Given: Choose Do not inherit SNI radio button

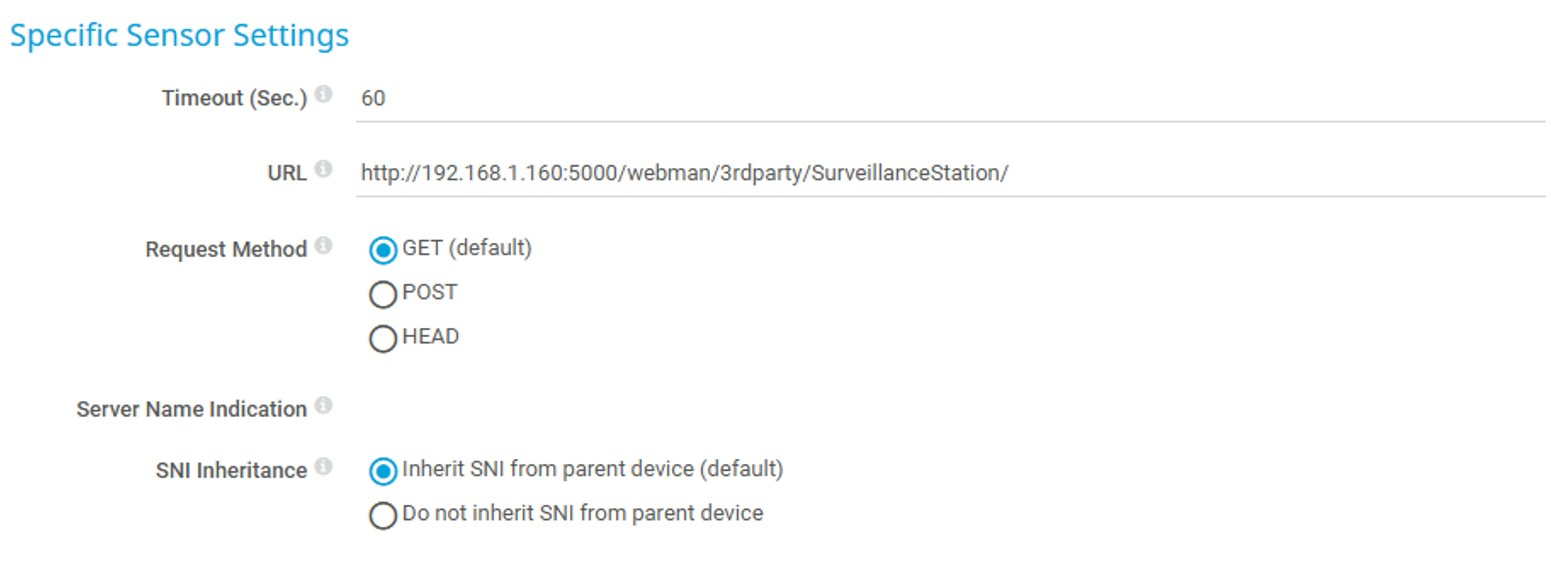Looking at the screenshot, I should 383,516.
